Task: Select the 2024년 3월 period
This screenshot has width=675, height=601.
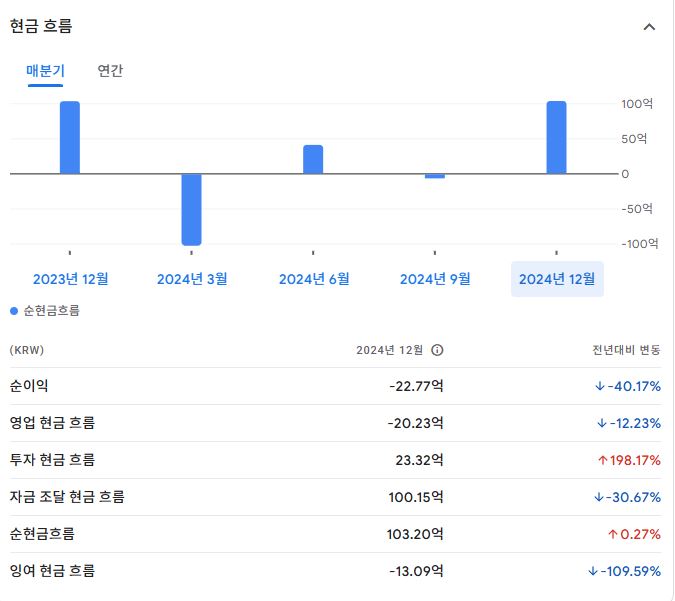Action: coord(192,279)
